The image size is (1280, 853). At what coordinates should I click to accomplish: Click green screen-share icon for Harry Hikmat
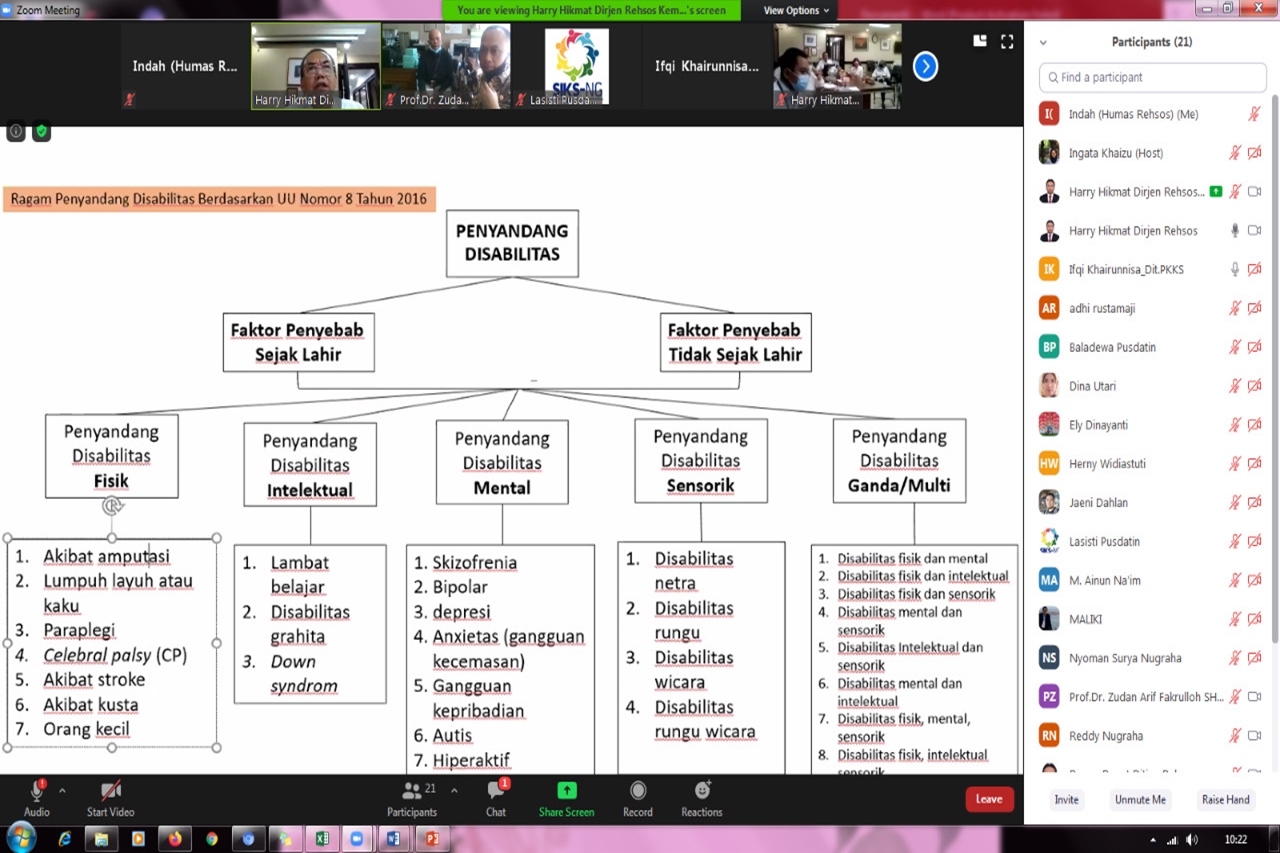pos(1216,191)
